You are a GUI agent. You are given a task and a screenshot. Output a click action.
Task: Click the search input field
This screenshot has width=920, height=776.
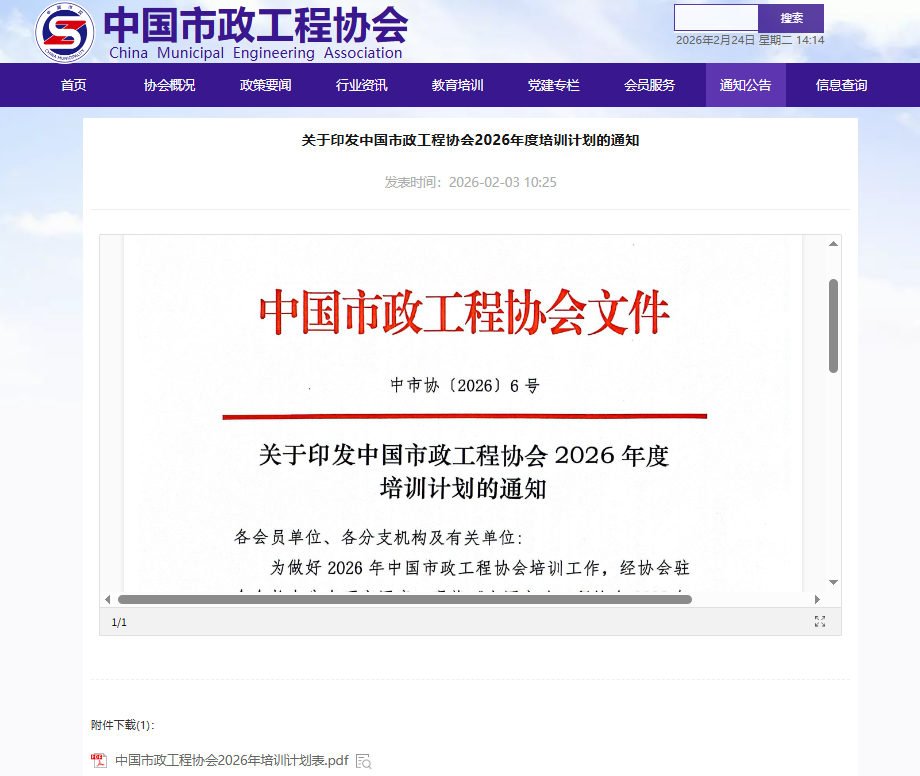pos(716,17)
